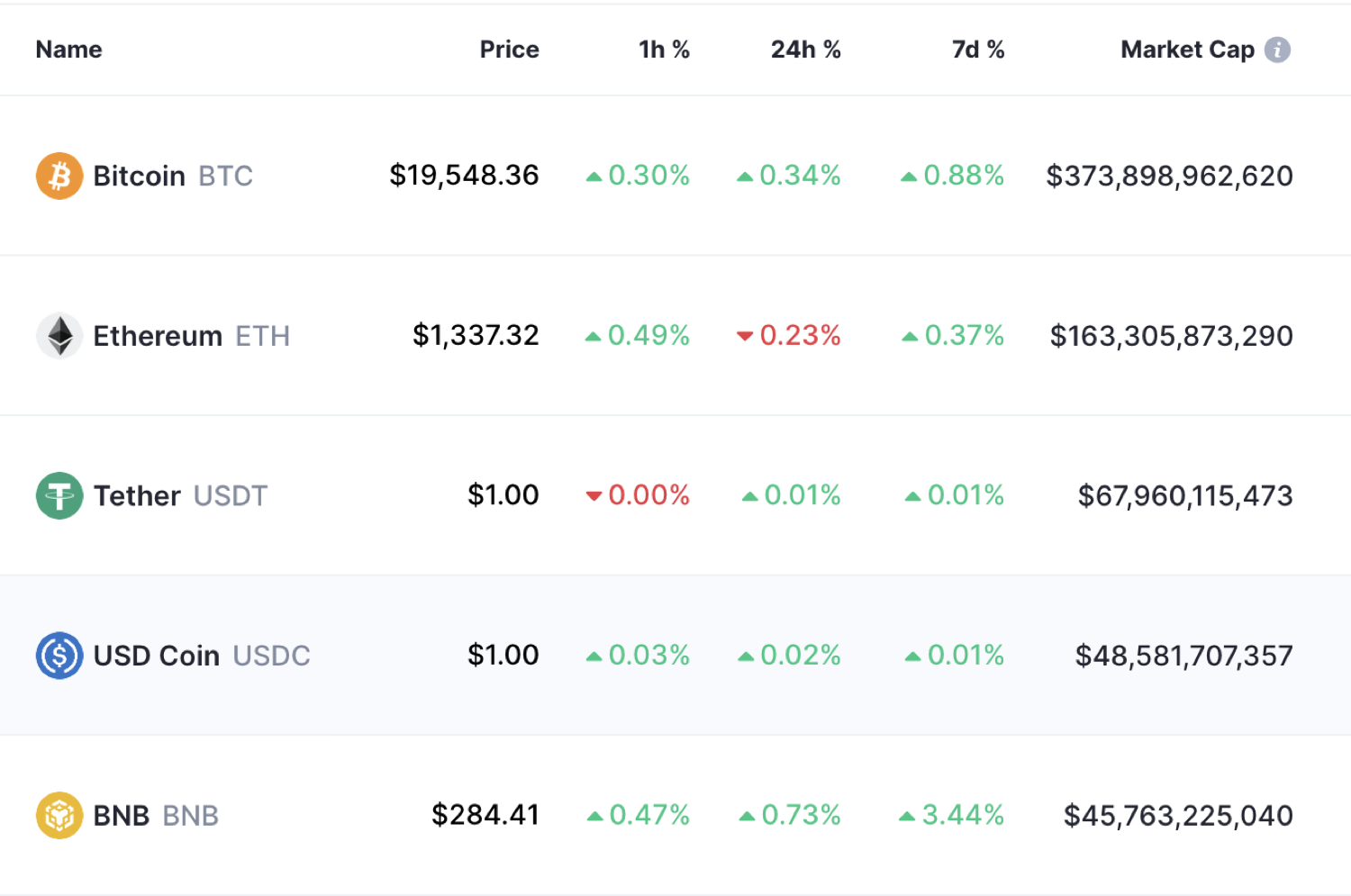The width and height of the screenshot is (1351, 896).
Task: Click the Tether logo icon
Action: point(59,496)
